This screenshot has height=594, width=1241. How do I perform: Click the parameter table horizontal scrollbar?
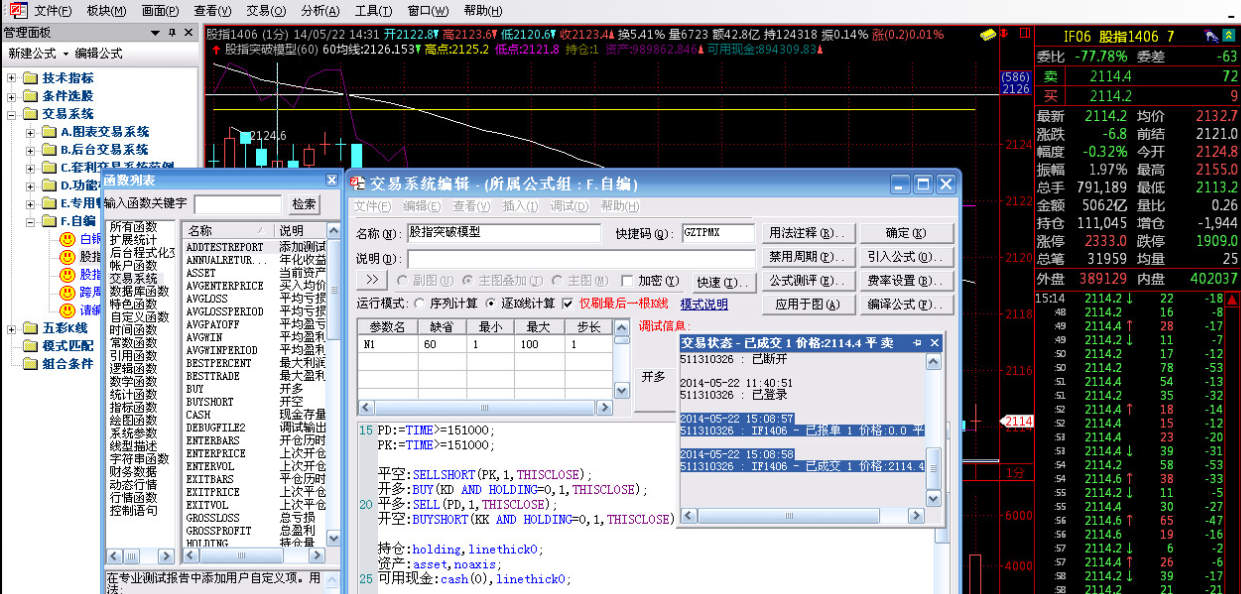click(x=484, y=407)
